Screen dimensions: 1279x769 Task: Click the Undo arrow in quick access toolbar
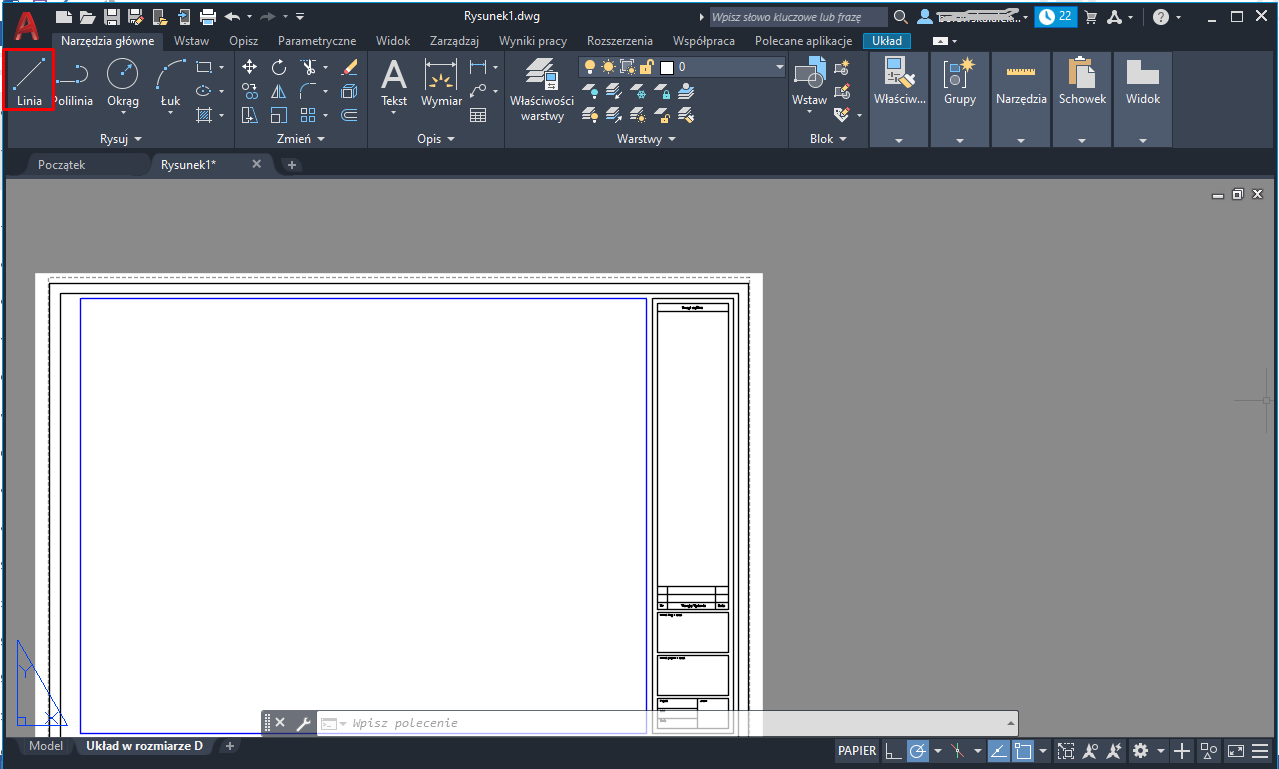(x=232, y=16)
